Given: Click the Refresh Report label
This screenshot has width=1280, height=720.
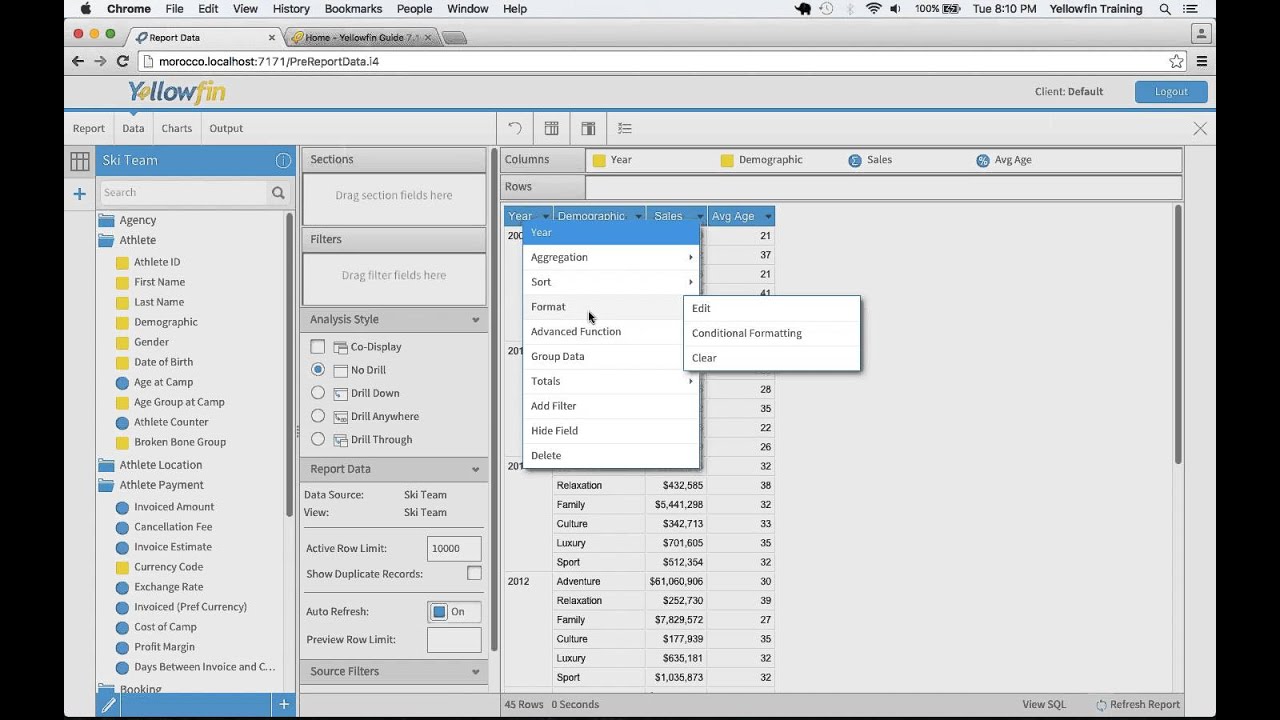Looking at the screenshot, I should pos(1145,705).
